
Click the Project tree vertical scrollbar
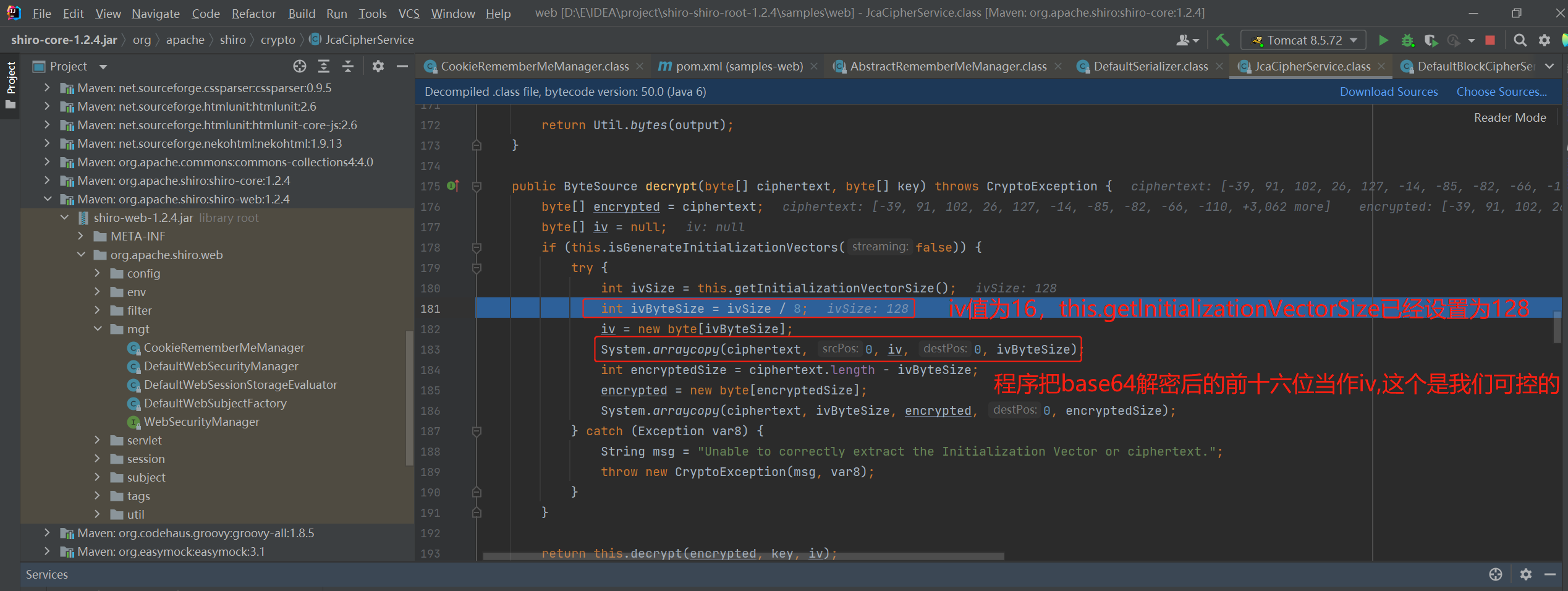click(x=409, y=398)
